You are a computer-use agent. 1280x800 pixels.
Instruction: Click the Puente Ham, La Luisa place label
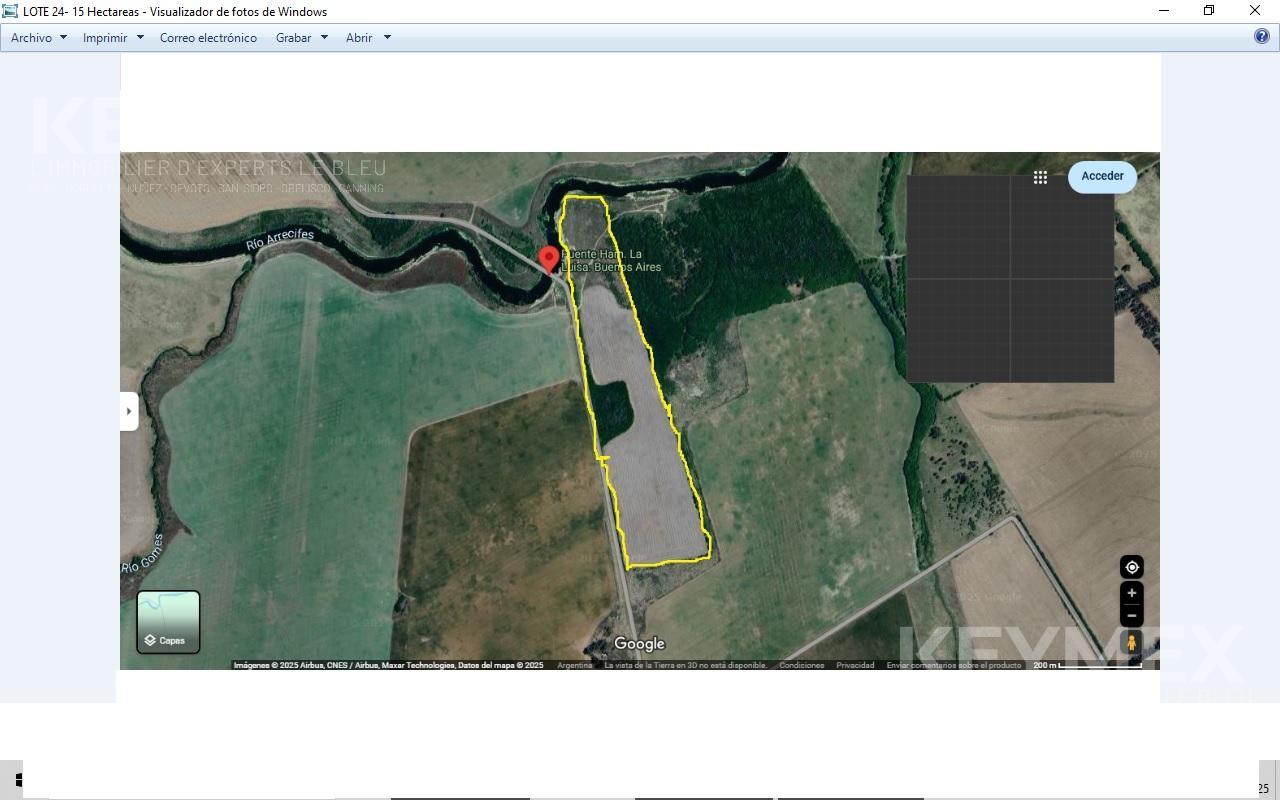(x=611, y=261)
